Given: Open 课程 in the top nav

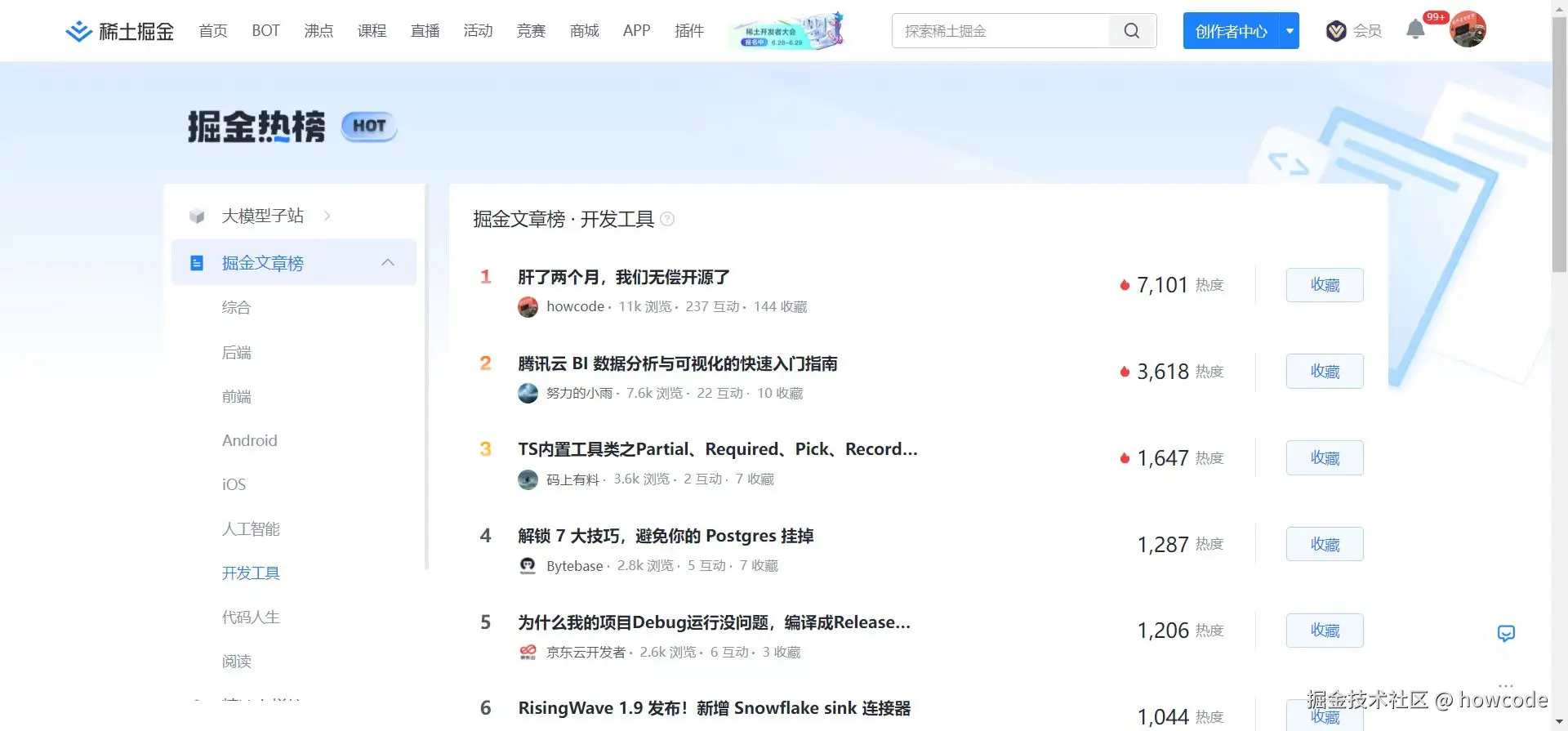Looking at the screenshot, I should (x=372, y=31).
